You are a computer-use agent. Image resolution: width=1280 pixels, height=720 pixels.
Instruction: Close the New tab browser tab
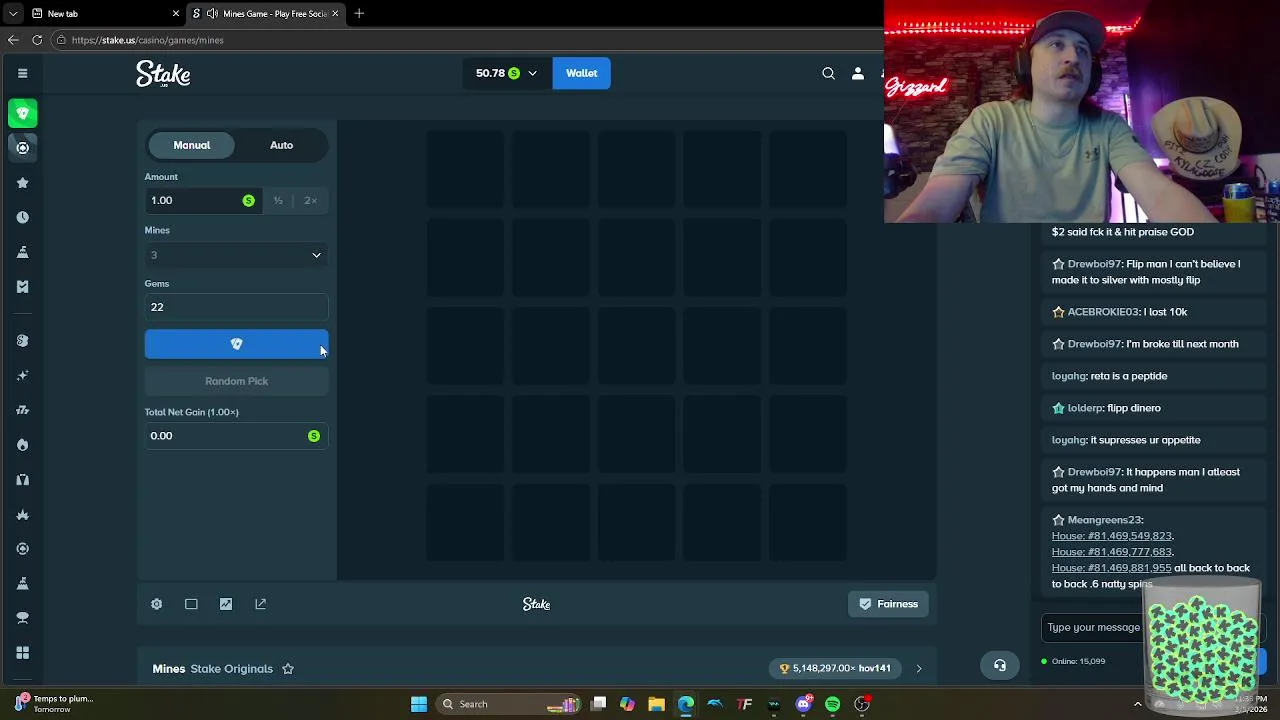click(x=176, y=14)
